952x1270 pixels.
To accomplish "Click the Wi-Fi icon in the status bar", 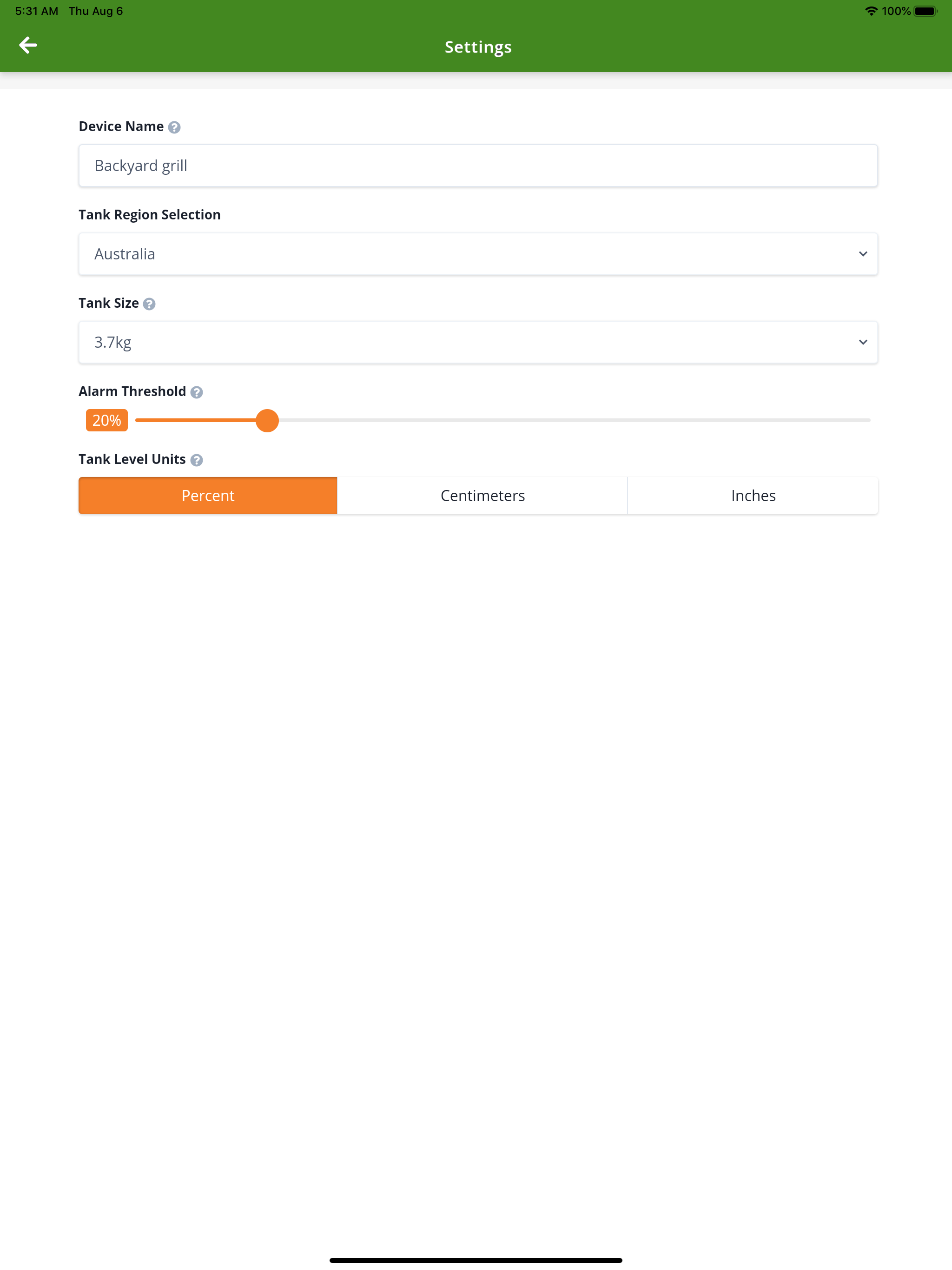I will (871, 10).
